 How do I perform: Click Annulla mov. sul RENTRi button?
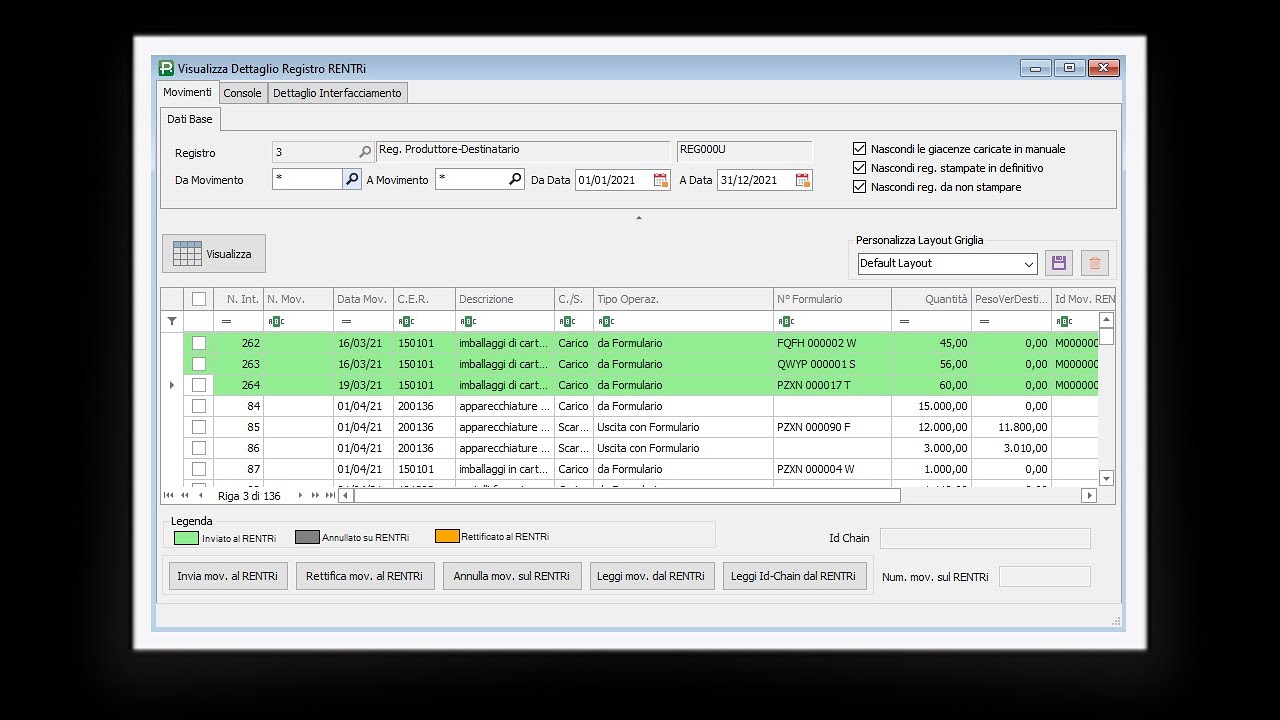pos(512,576)
